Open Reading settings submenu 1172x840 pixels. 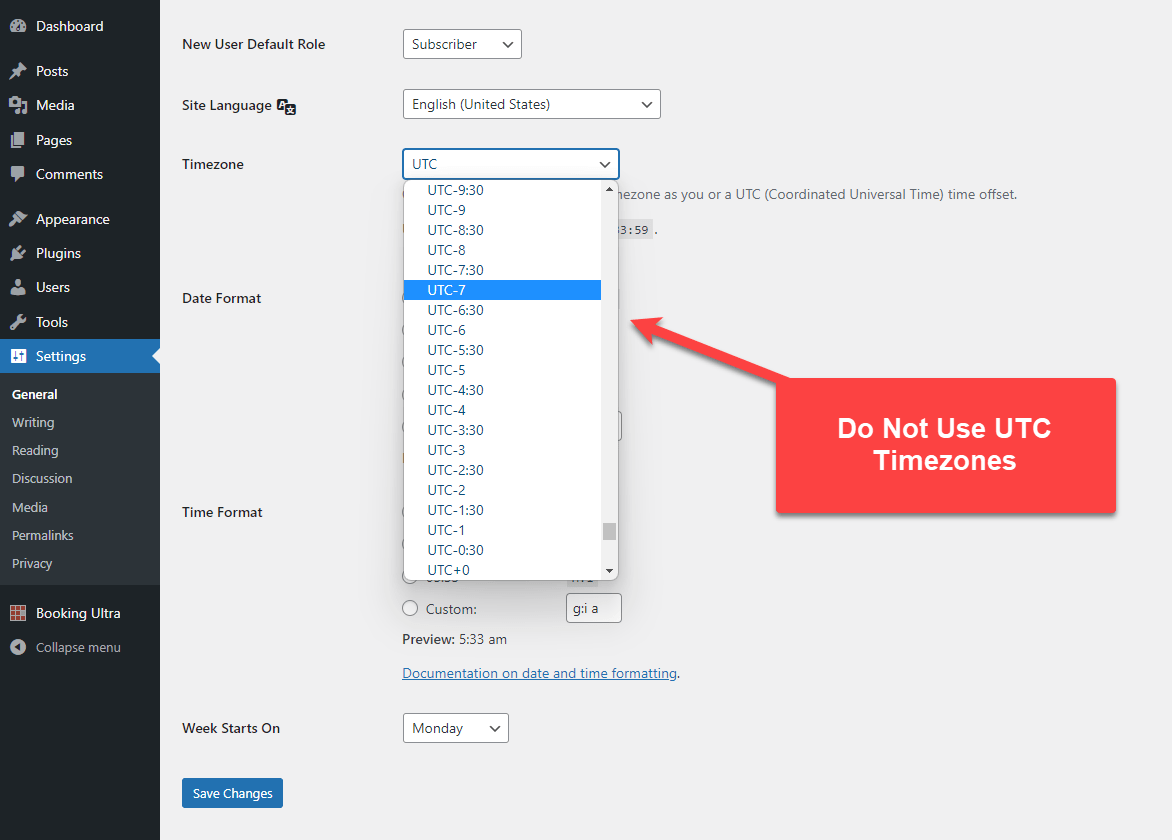click(x=35, y=451)
